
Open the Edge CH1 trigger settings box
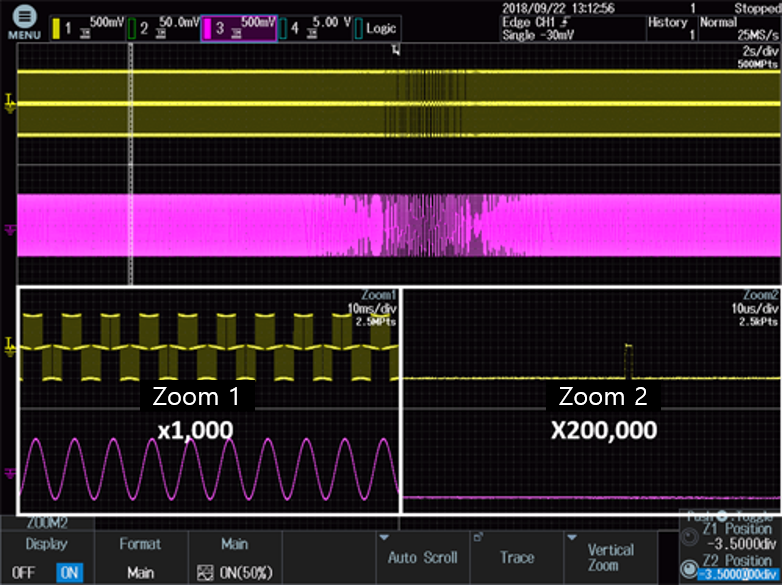[573, 28]
